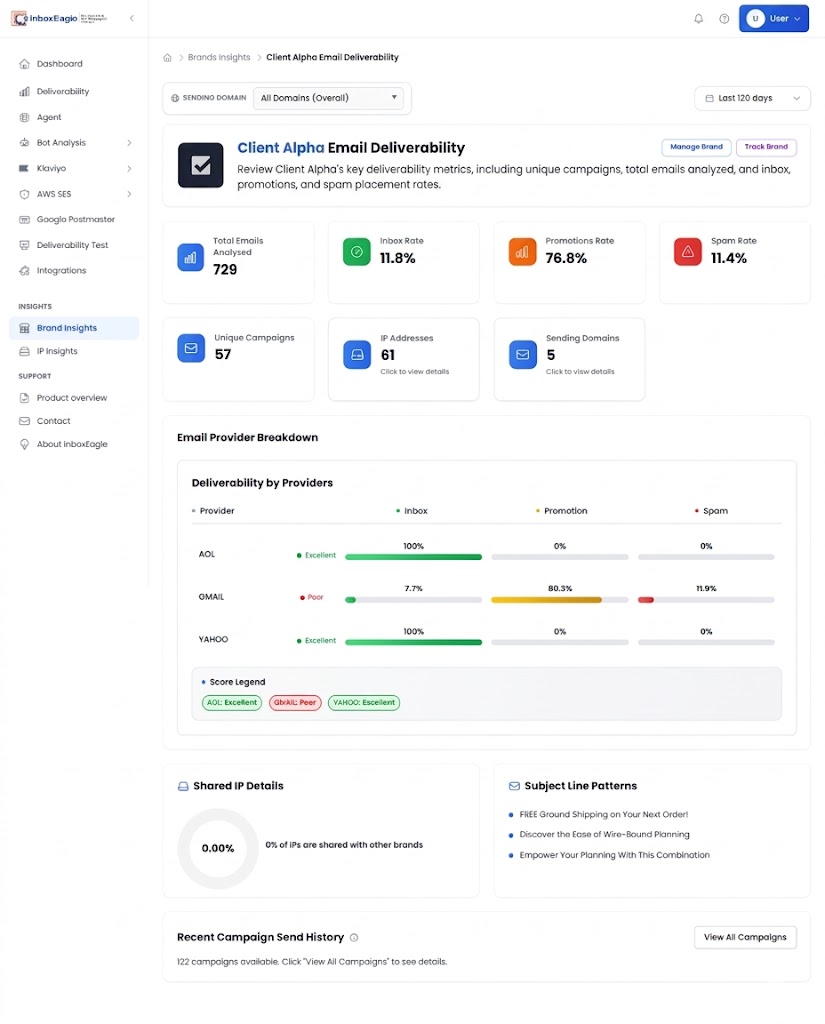Click the green Inbox Rate icon
825x1024 pixels.
pos(357,252)
